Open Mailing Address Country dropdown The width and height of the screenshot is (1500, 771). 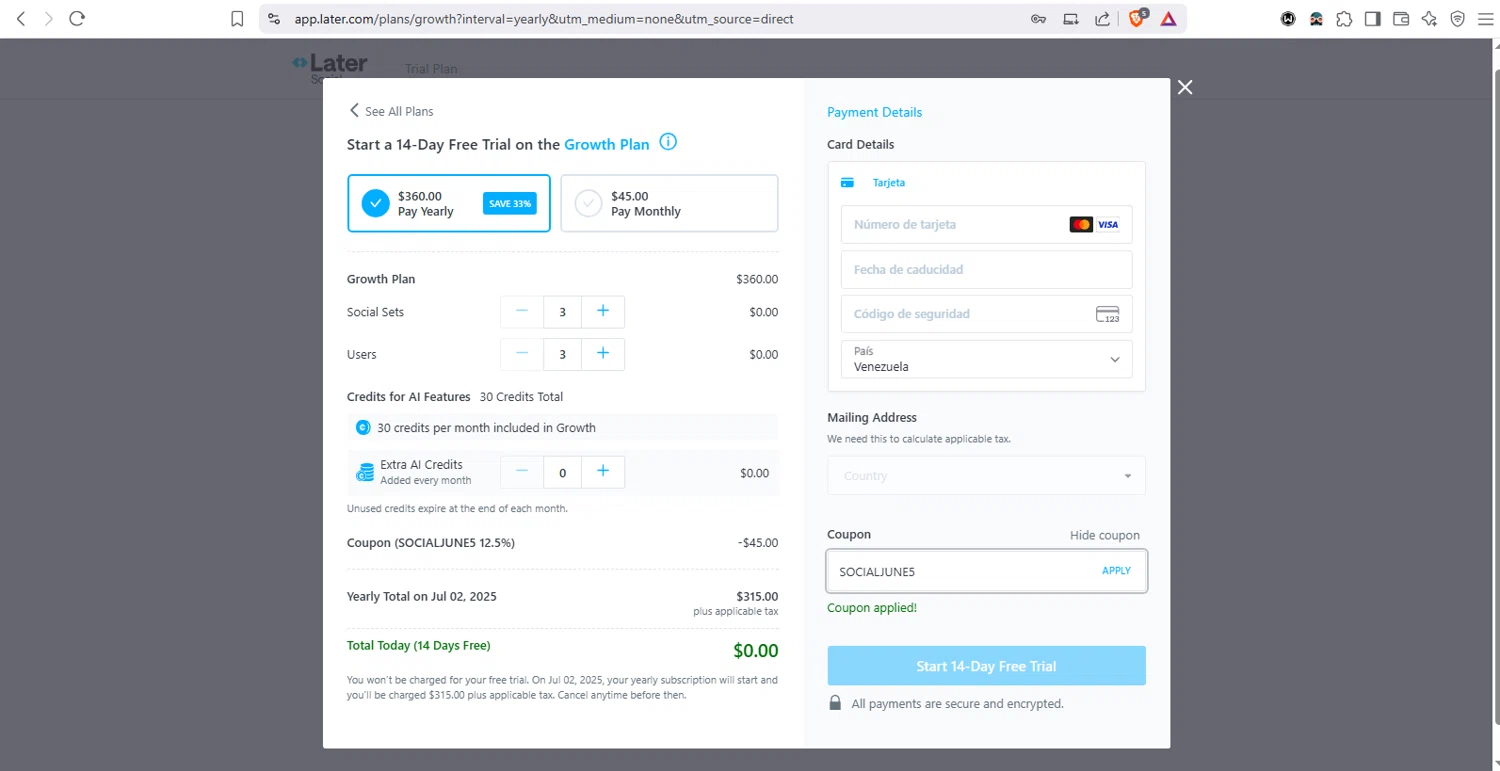[986, 476]
